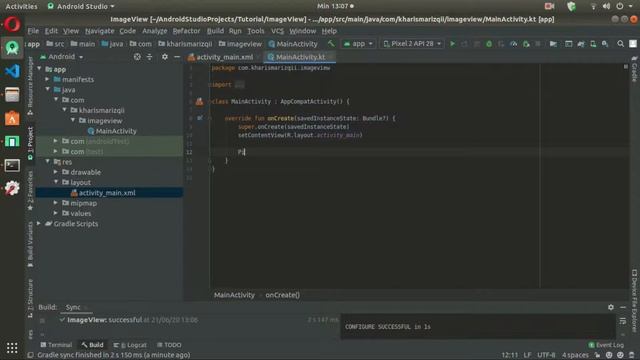Viewport: 640px width, 360px height.
Task: Open Build panel settings gear
Action: tap(611, 307)
